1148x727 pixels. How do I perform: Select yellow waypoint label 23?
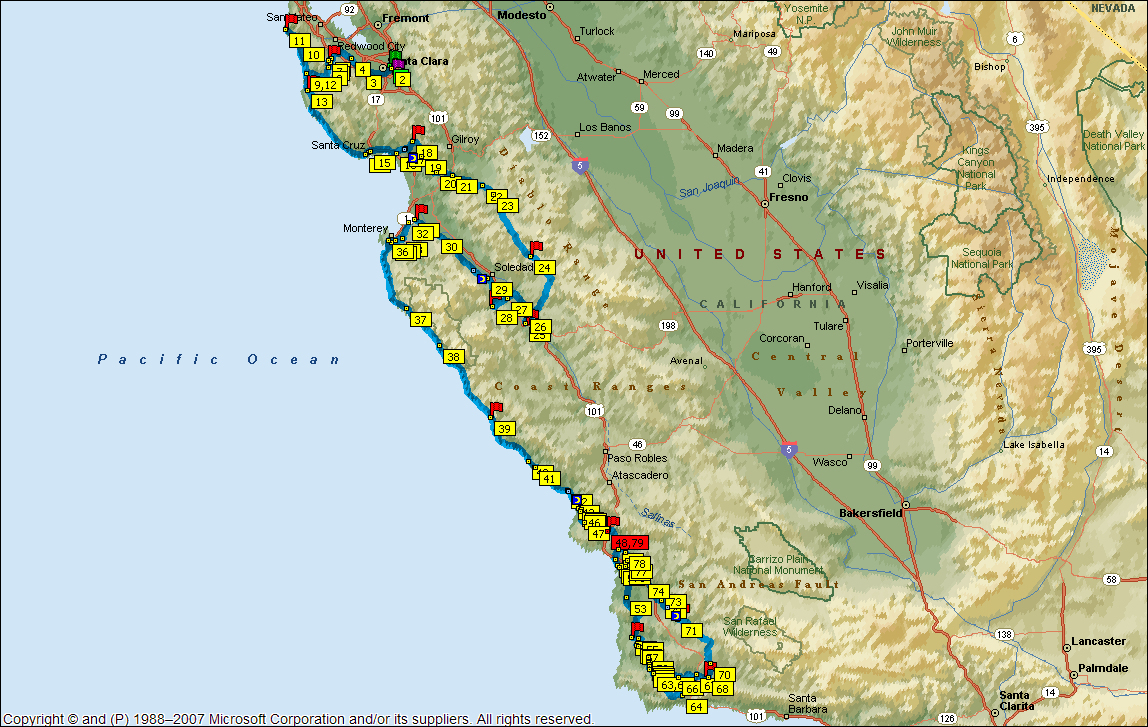pos(507,206)
